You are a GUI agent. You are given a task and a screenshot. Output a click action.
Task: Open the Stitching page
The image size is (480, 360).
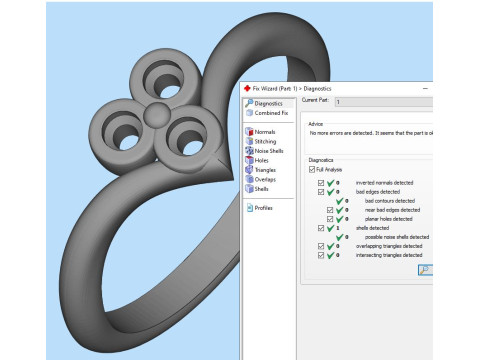pos(265,141)
